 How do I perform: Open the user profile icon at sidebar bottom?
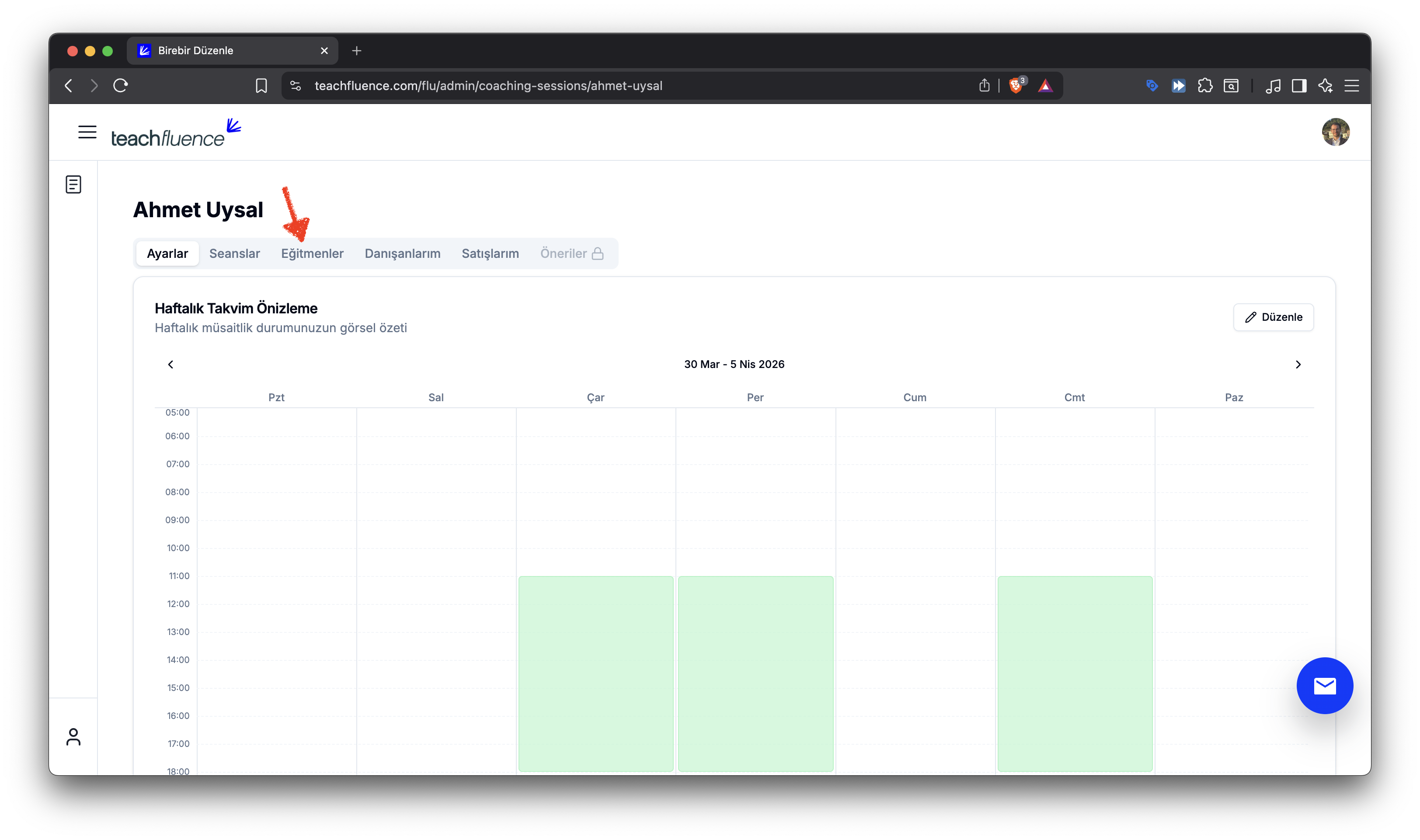pos(73,736)
